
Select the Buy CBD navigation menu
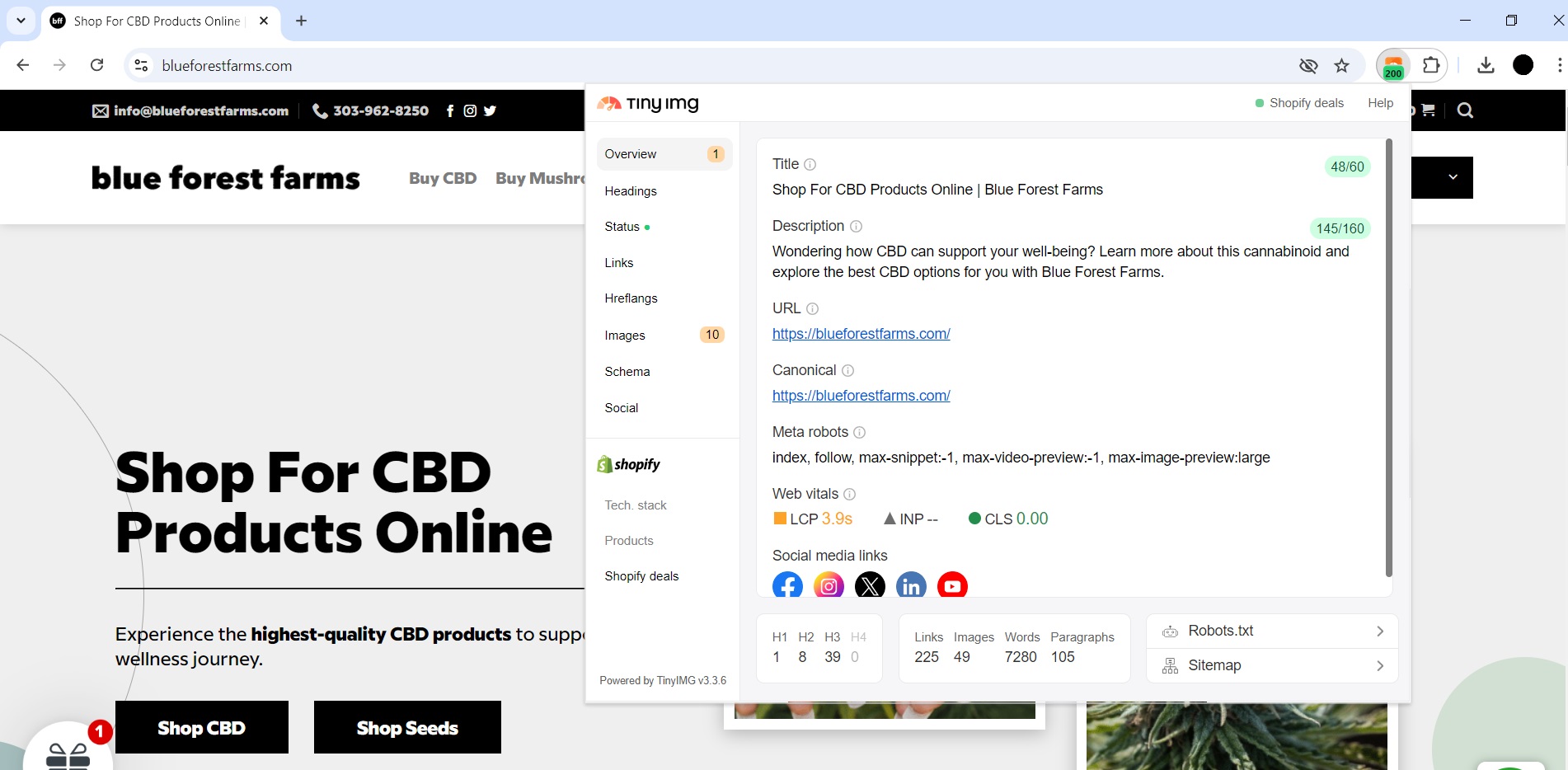(443, 178)
